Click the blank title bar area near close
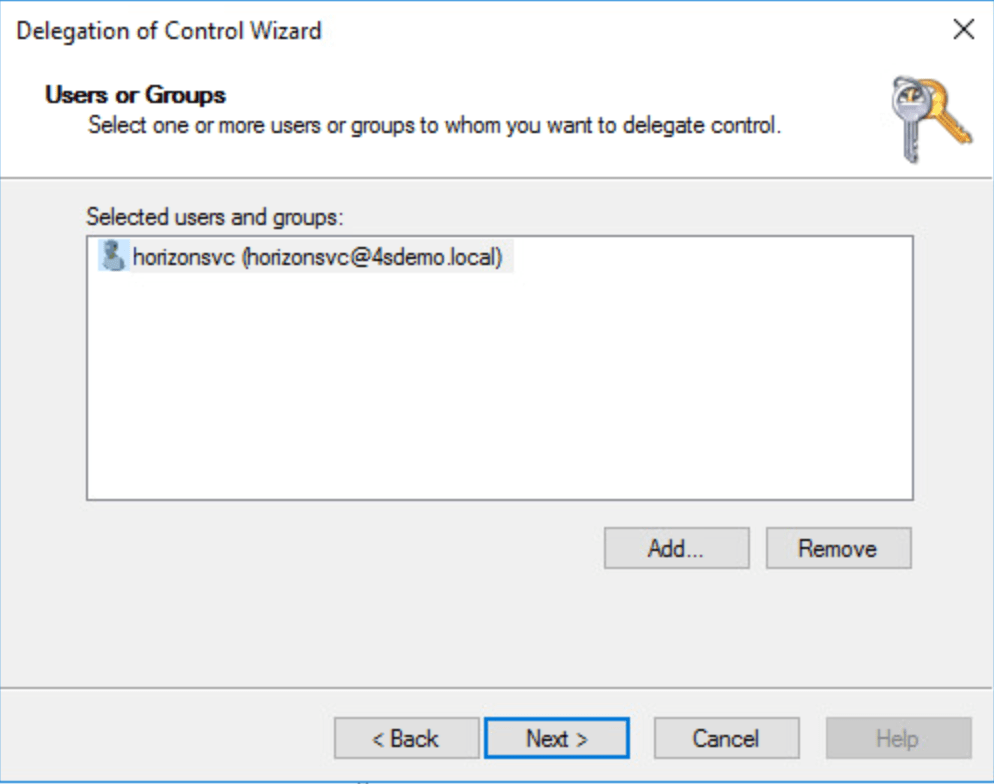 pyautogui.click(x=700, y=30)
